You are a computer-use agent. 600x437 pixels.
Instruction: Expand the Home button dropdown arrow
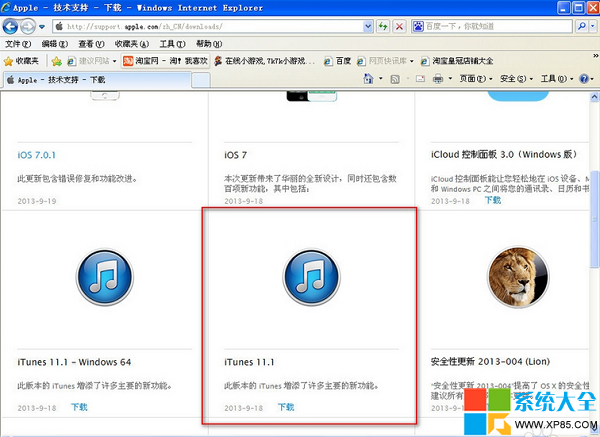click(x=381, y=79)
